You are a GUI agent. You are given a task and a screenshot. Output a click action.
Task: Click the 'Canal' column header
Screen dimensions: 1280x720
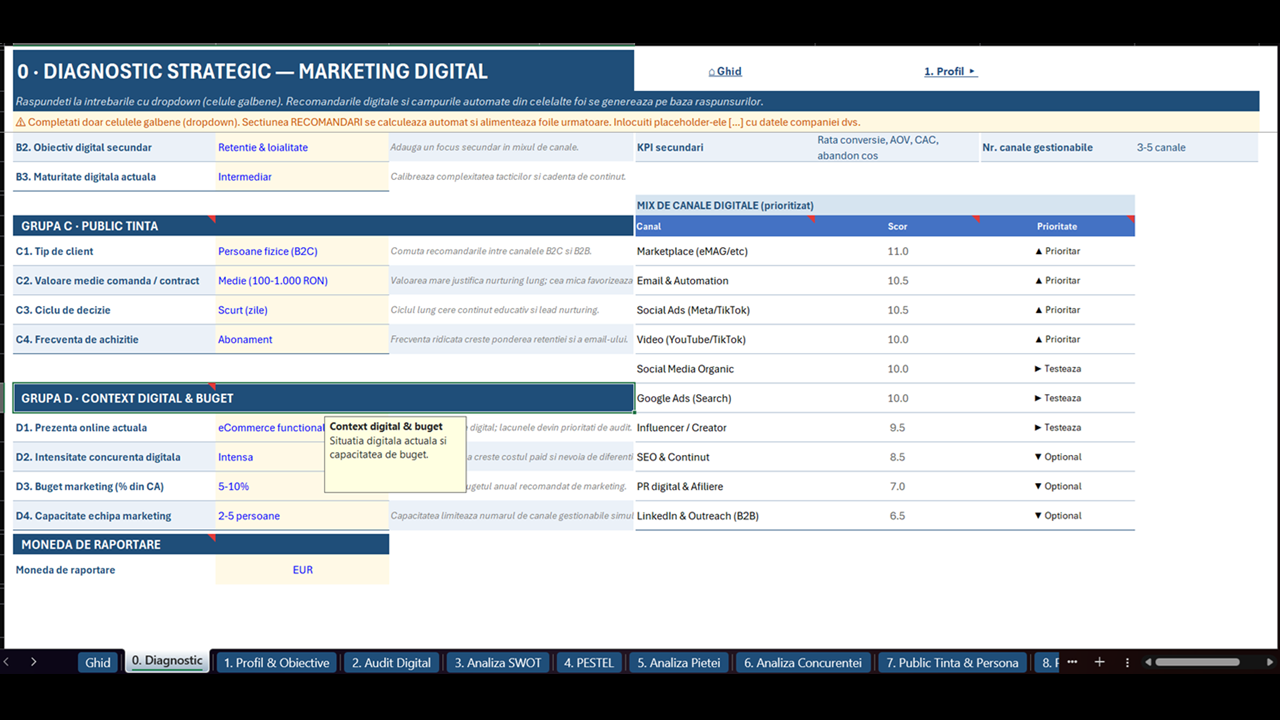726,226
